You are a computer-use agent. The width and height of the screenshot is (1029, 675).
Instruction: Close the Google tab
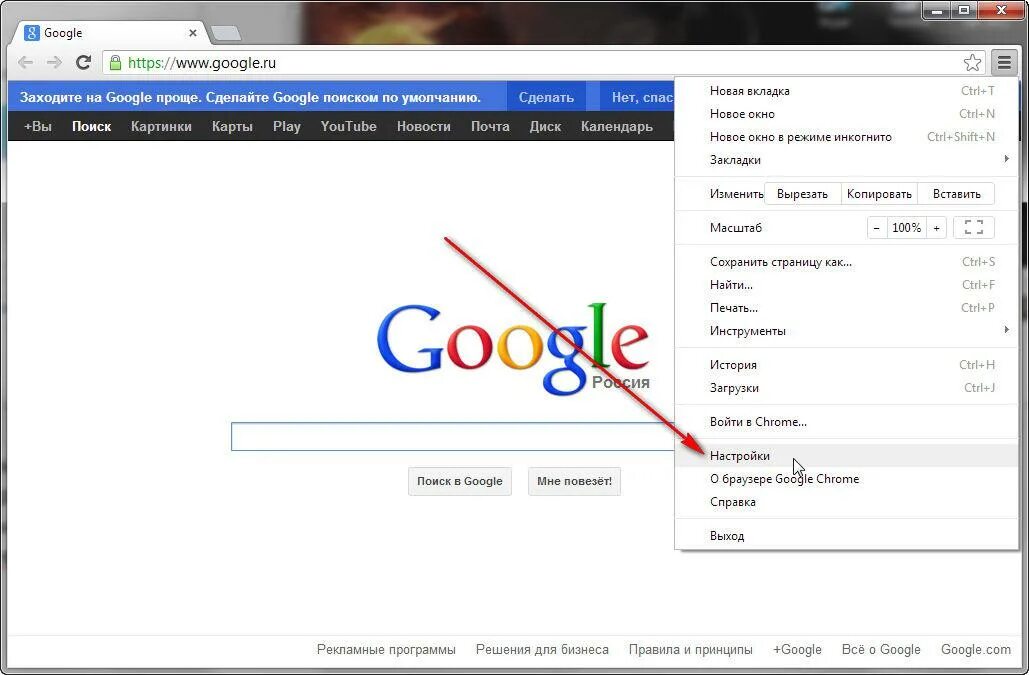coord(192,33)
